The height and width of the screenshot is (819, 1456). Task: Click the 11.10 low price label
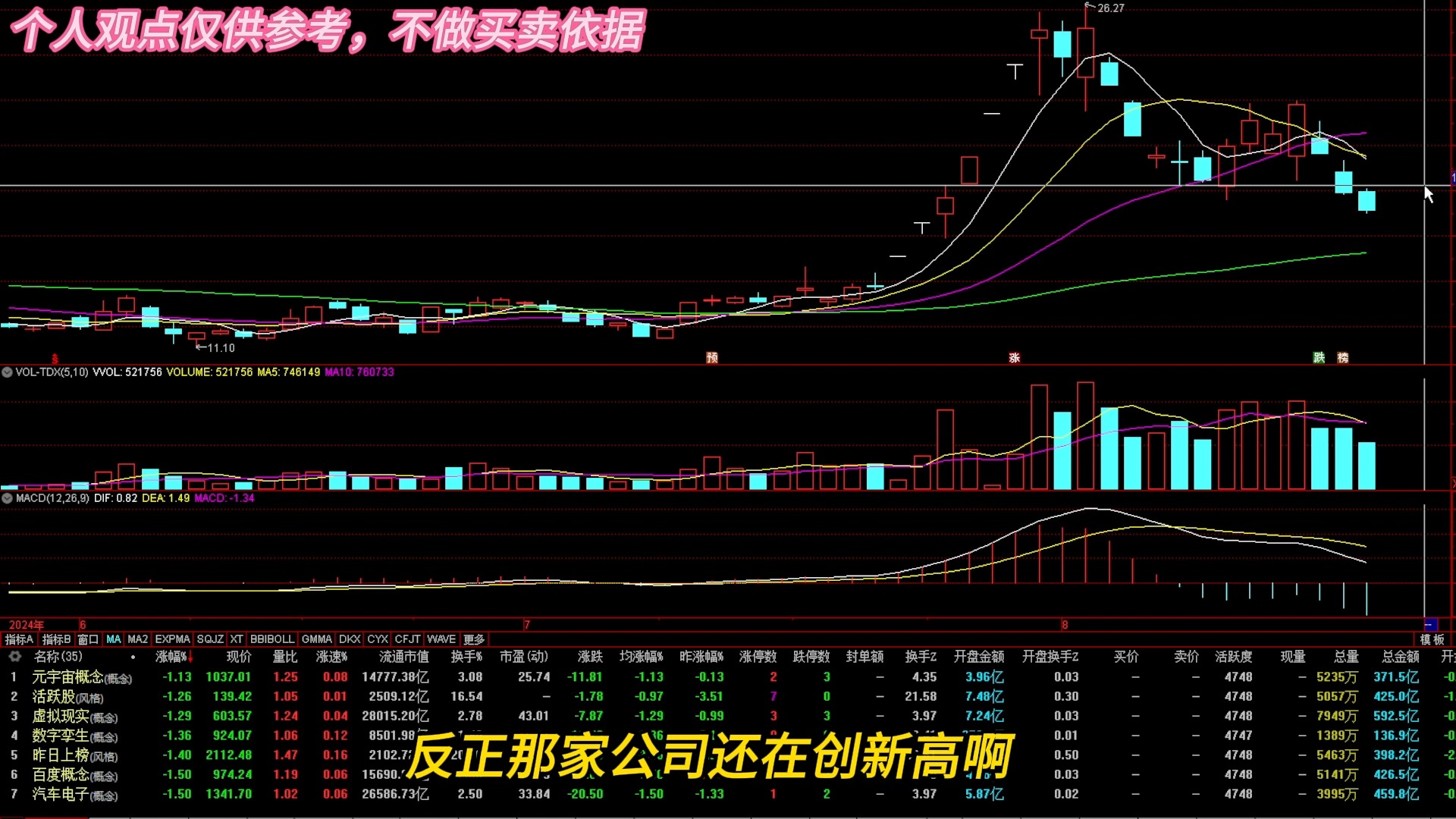(x=221, y=348)
